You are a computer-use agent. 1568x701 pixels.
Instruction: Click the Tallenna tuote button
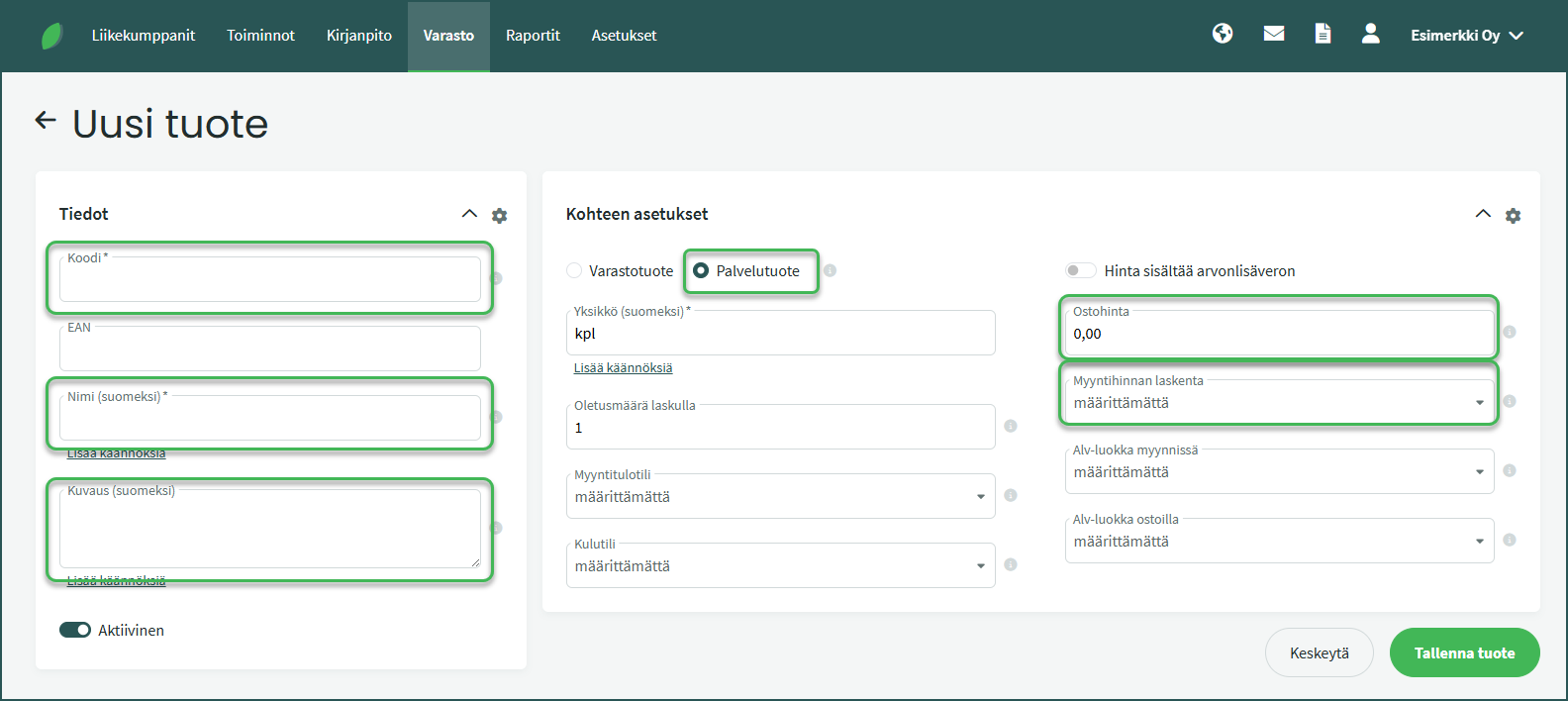1464,652
